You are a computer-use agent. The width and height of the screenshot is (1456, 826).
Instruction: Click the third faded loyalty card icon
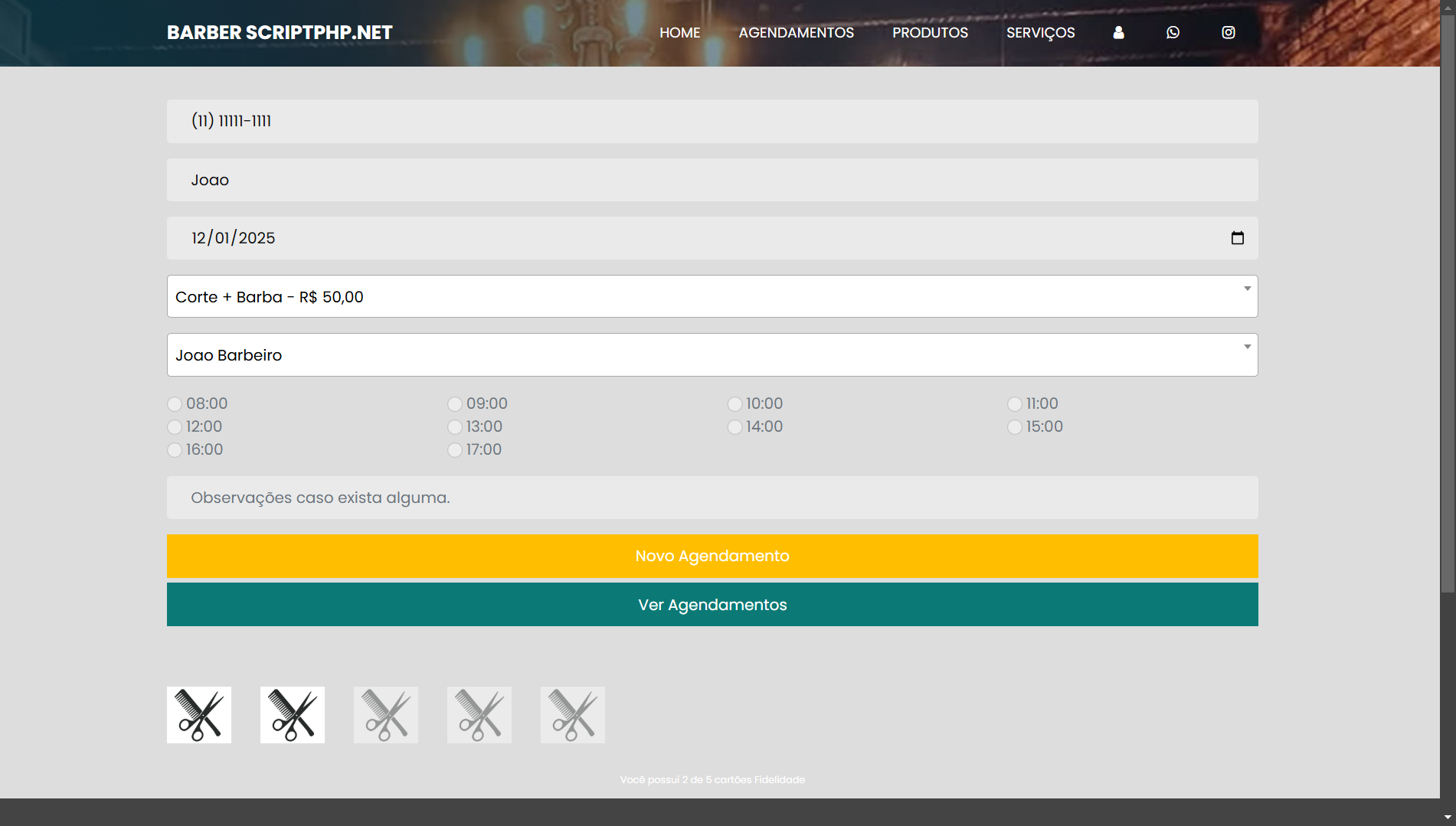[386, 715]
